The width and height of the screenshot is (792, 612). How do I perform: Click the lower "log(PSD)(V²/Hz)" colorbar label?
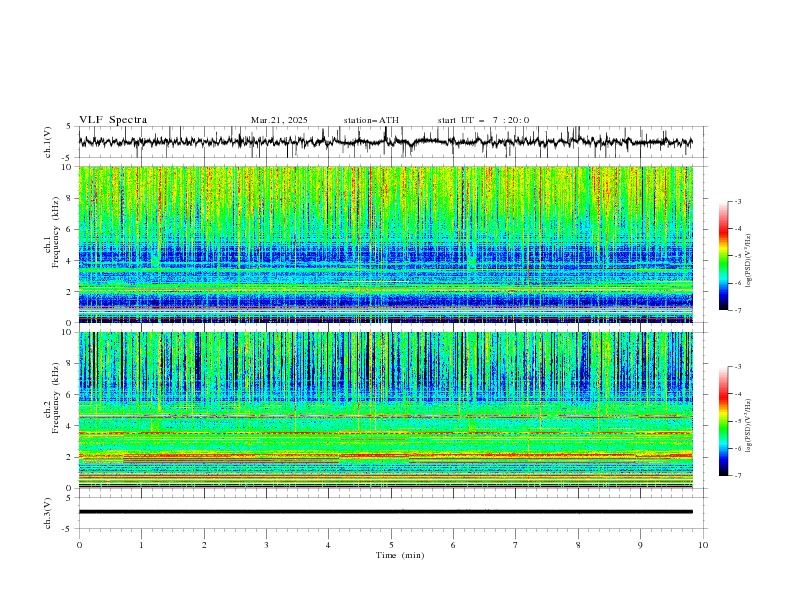tap(748, 426)
